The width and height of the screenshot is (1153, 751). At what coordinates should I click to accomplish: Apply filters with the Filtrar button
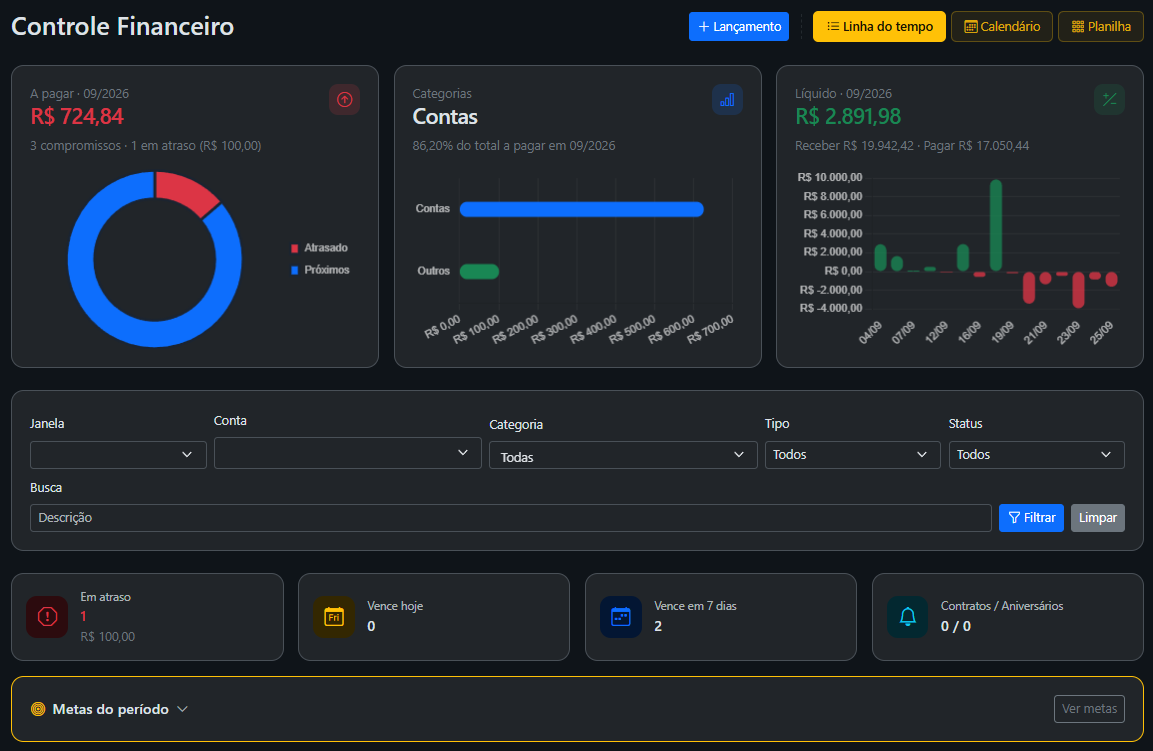coord(1031,518)
